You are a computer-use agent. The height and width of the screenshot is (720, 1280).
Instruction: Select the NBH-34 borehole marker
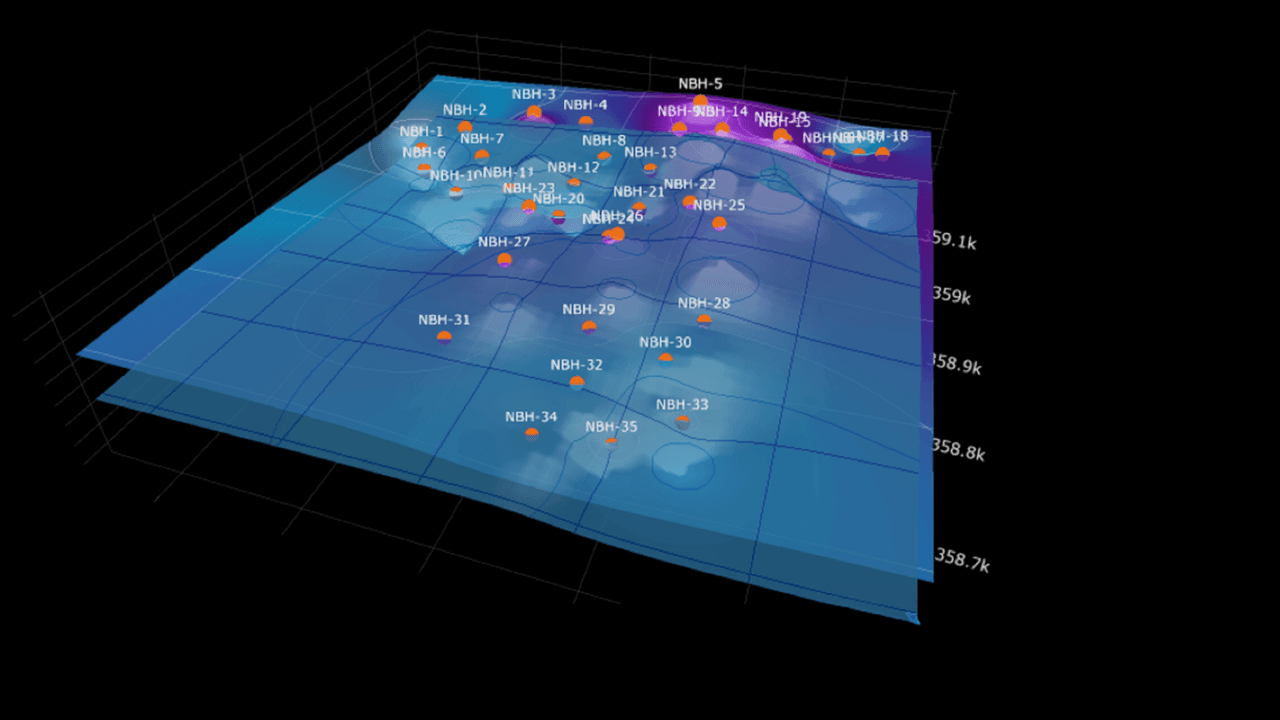coord(531,434)
